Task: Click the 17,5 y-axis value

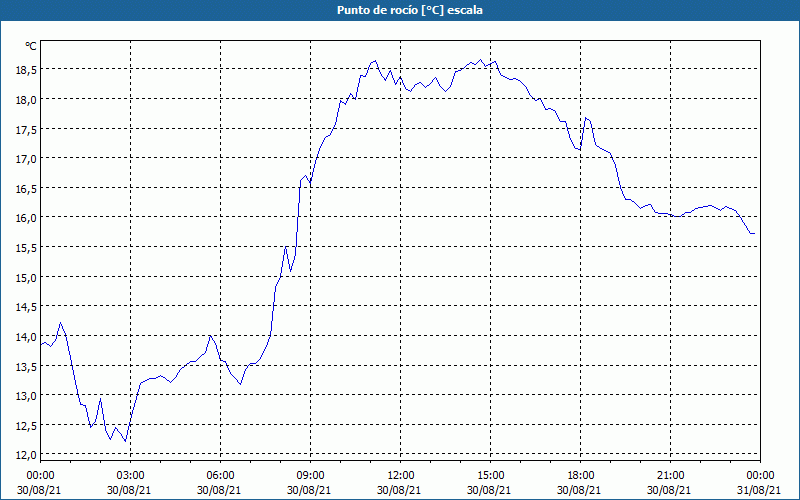Action: 26,130
